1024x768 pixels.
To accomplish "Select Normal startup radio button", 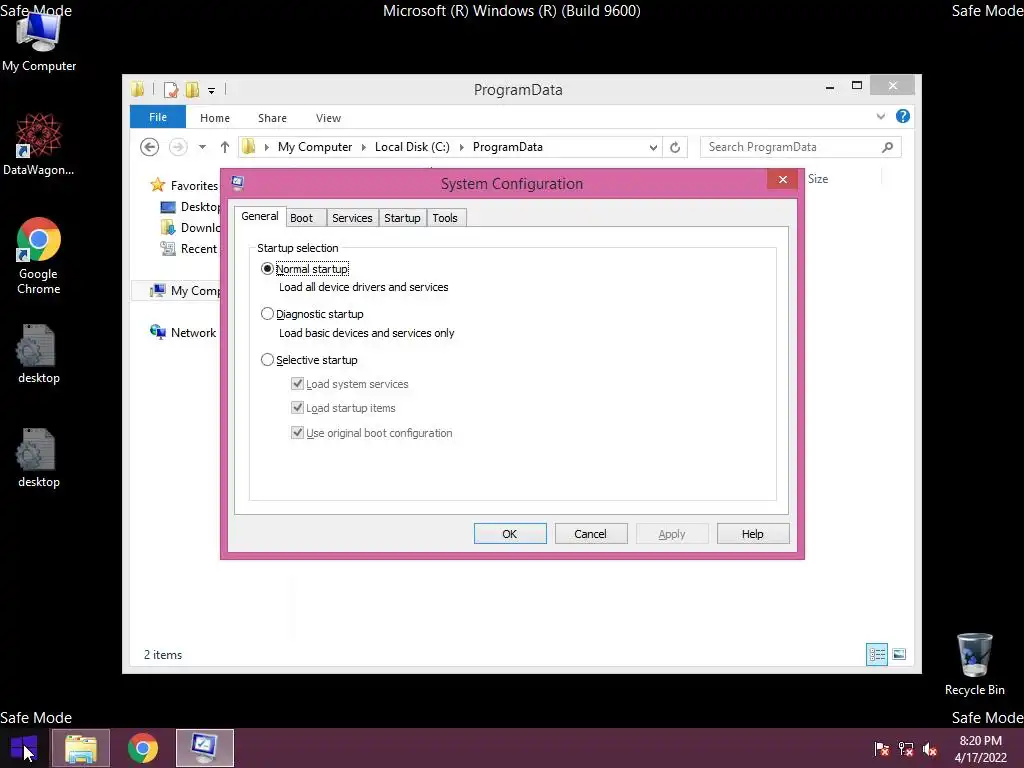I will 267,268.
